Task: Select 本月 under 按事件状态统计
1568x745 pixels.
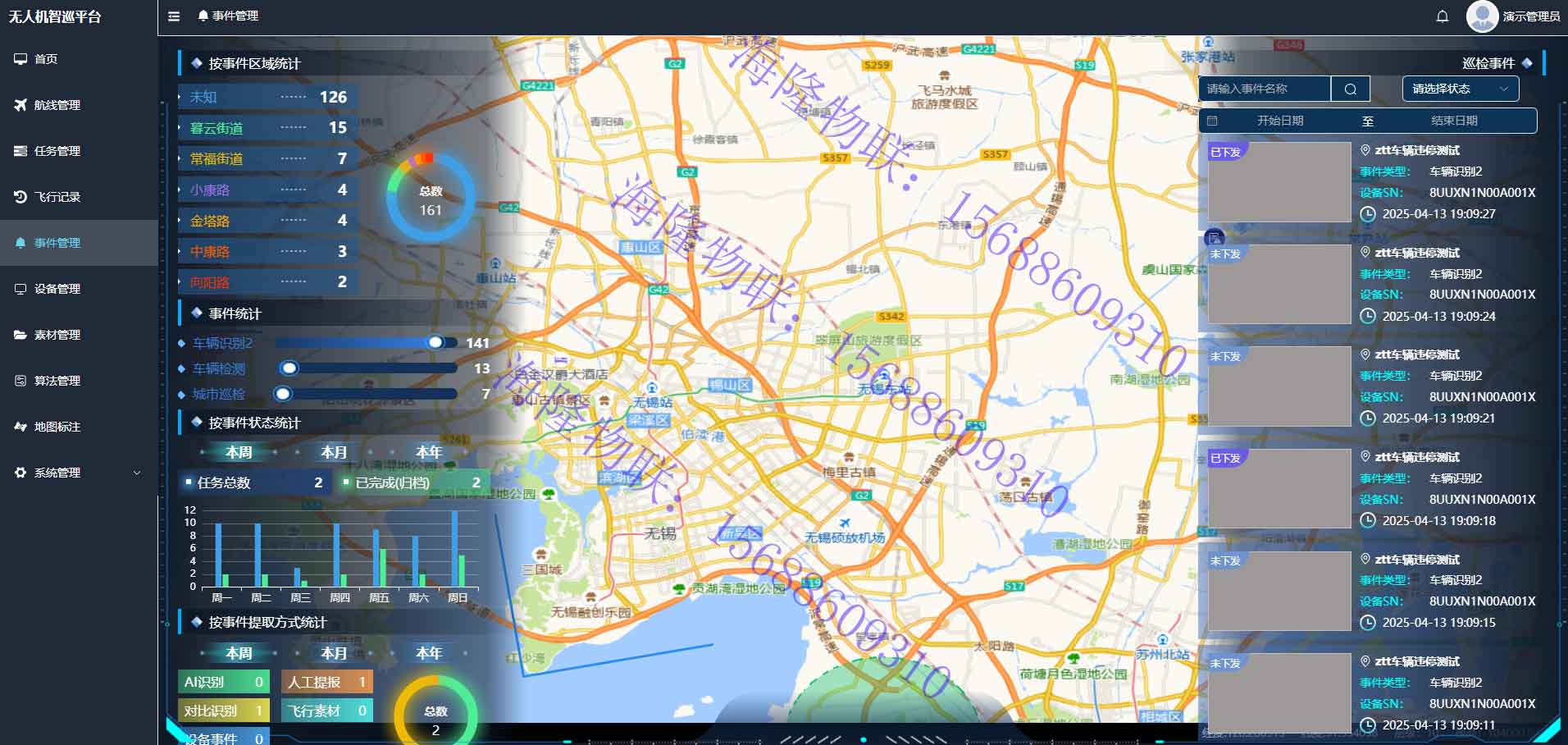Action: (334, 452)
